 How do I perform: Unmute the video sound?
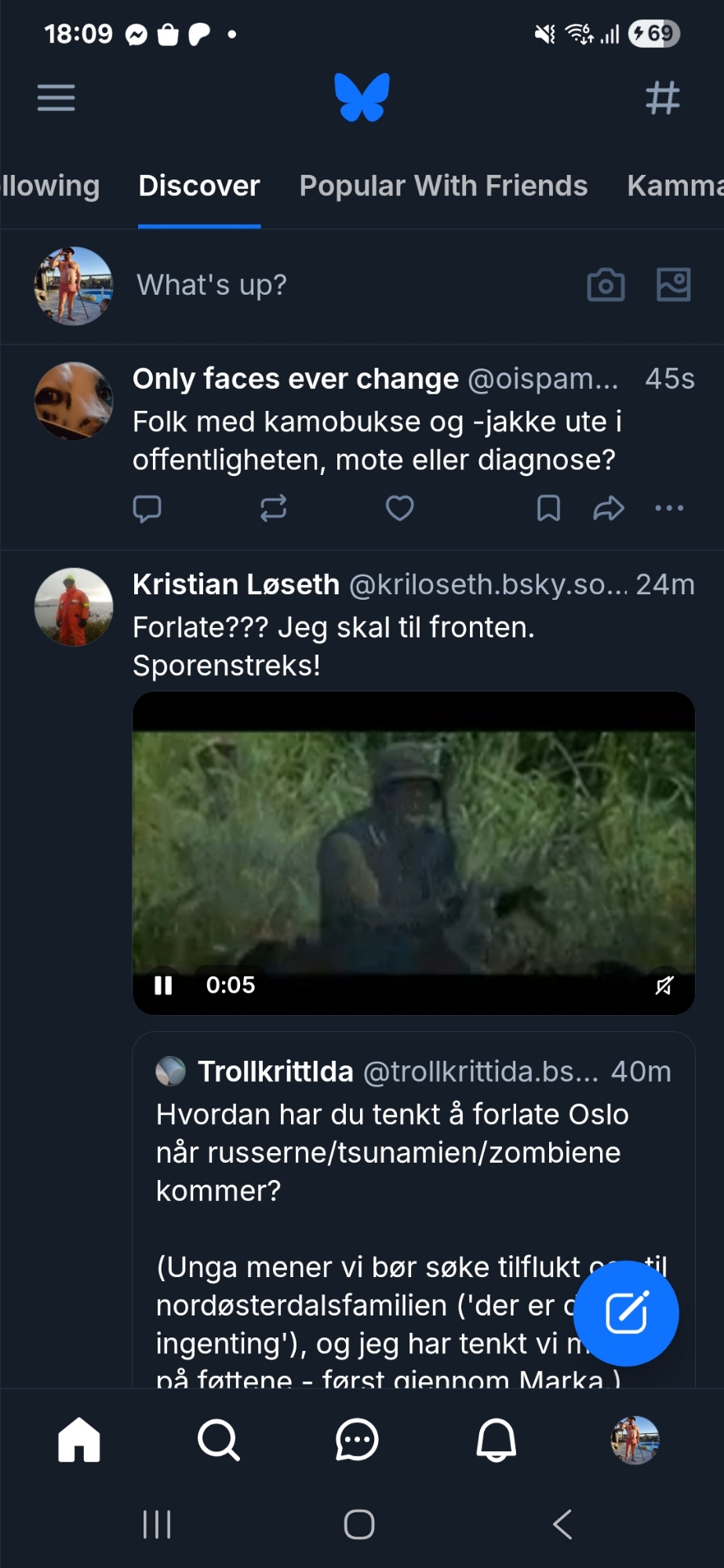tap(664, 985)
